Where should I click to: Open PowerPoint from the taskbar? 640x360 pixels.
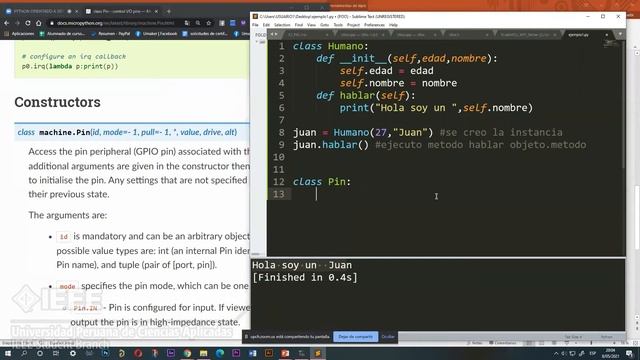point(285,353)
